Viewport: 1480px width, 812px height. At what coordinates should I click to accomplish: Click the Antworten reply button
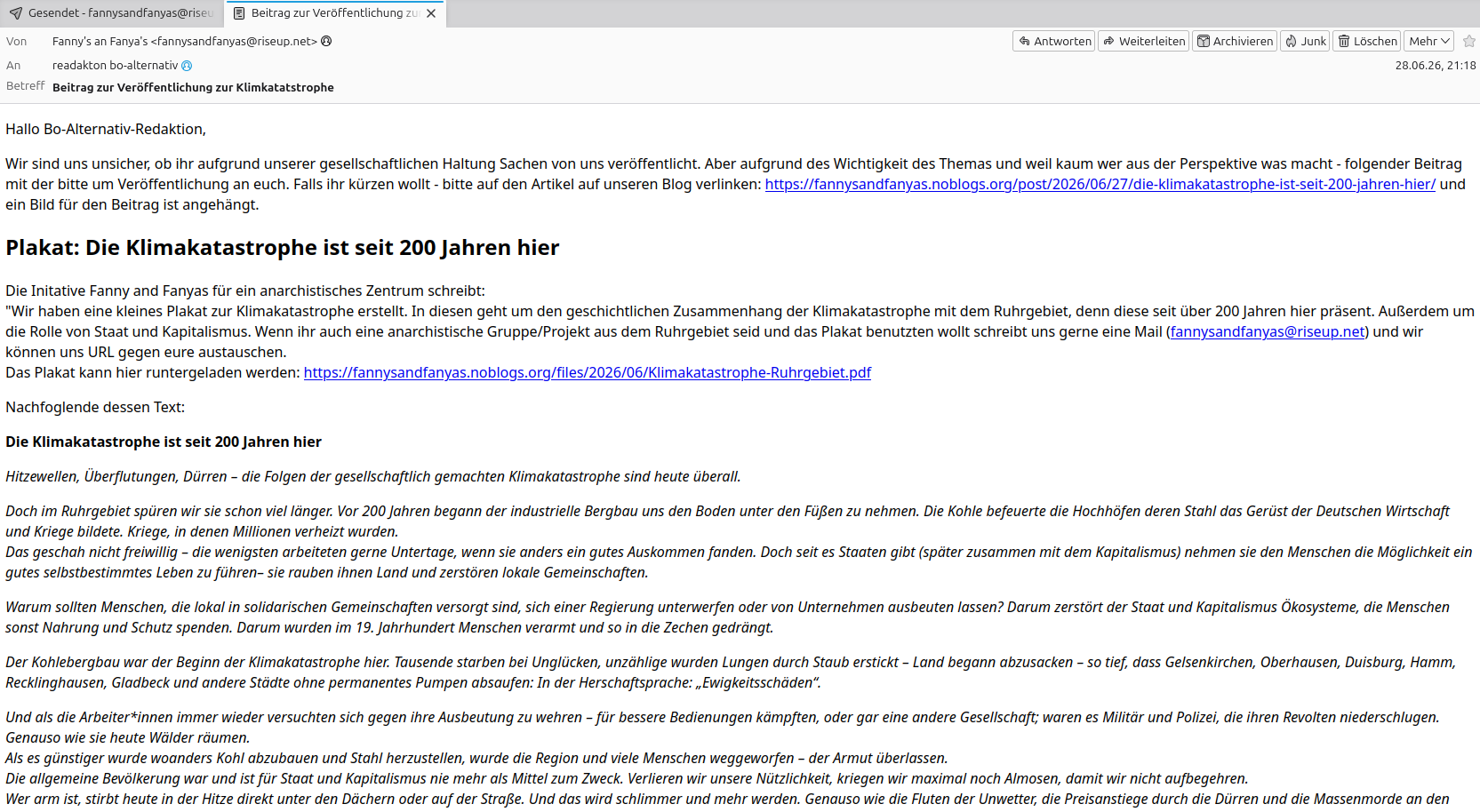1054,41
